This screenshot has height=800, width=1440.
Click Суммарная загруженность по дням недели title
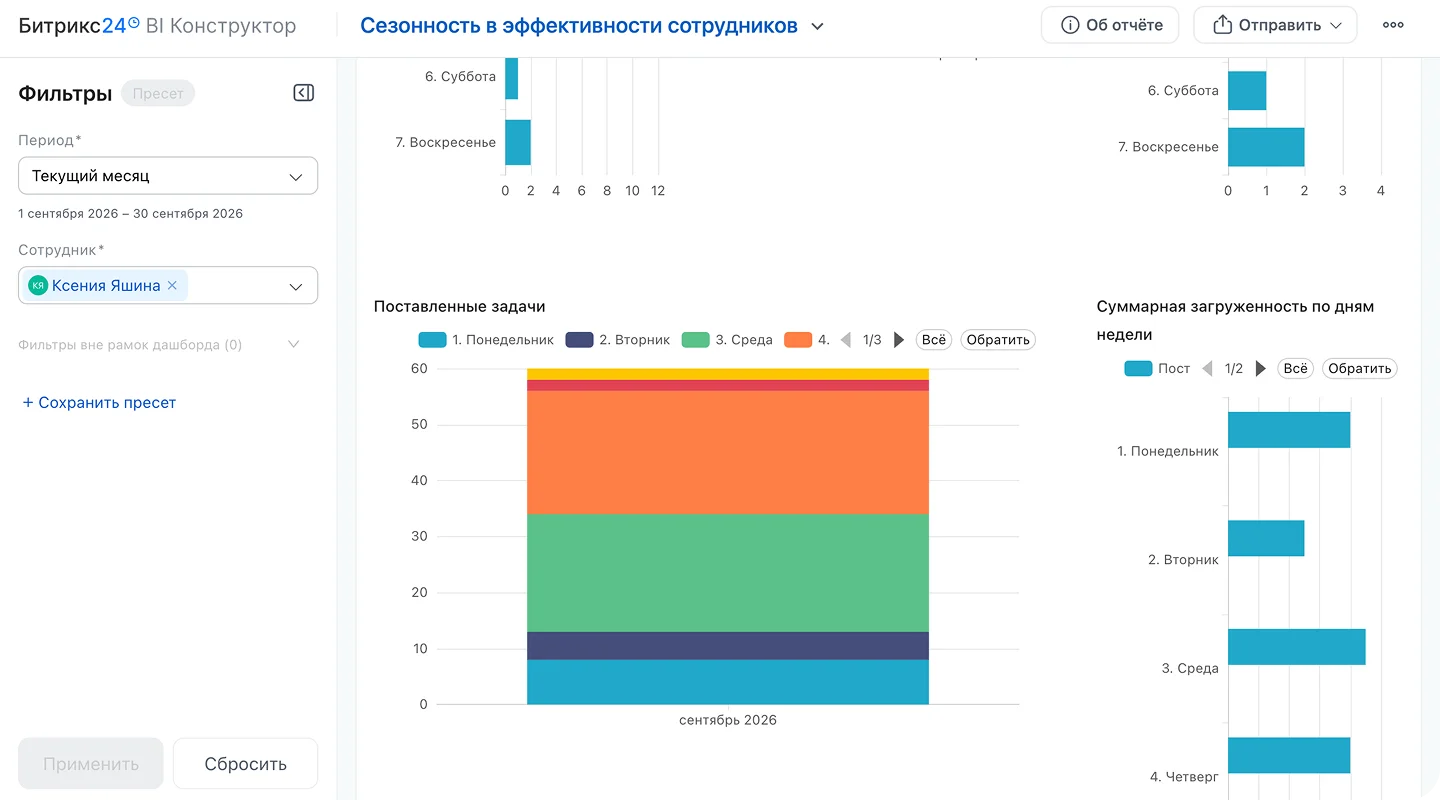click(x=1235, y=320)
